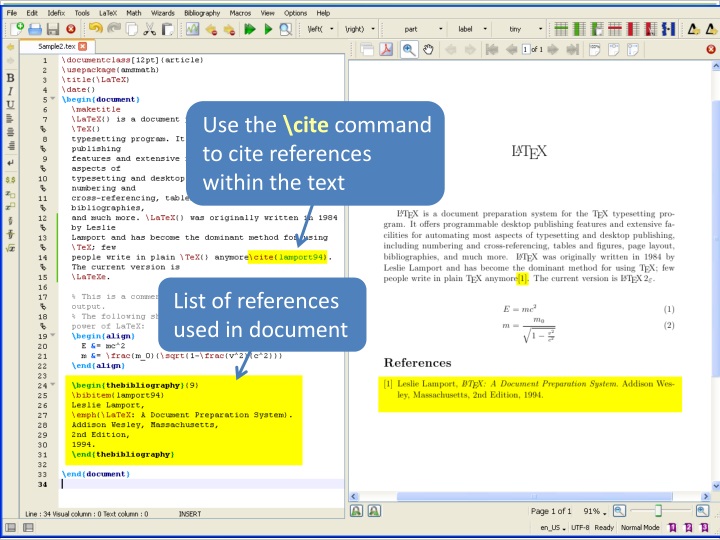Redo the last undone edit
Screen dimensions: 720x540
point(113,29)
